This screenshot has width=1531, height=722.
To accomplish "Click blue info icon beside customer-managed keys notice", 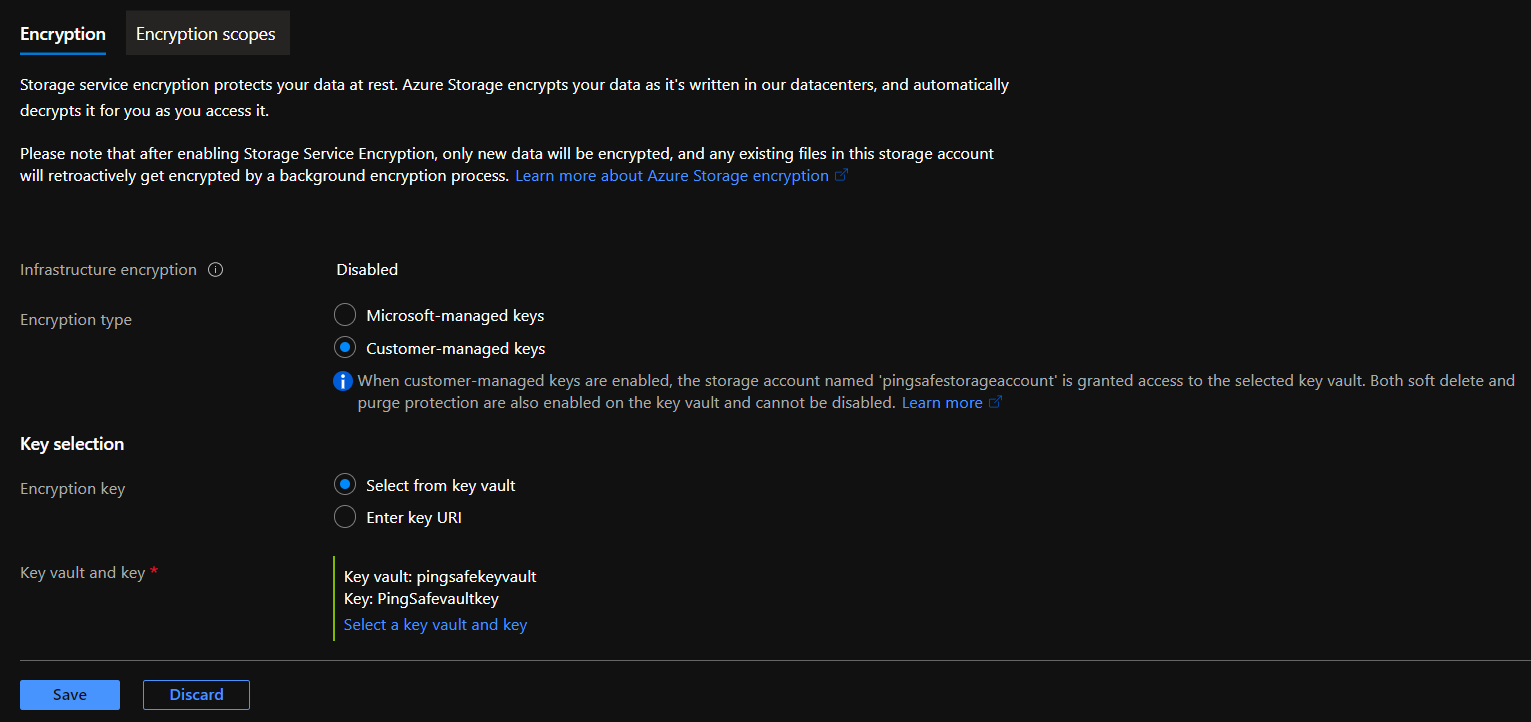I will [343, 381].
